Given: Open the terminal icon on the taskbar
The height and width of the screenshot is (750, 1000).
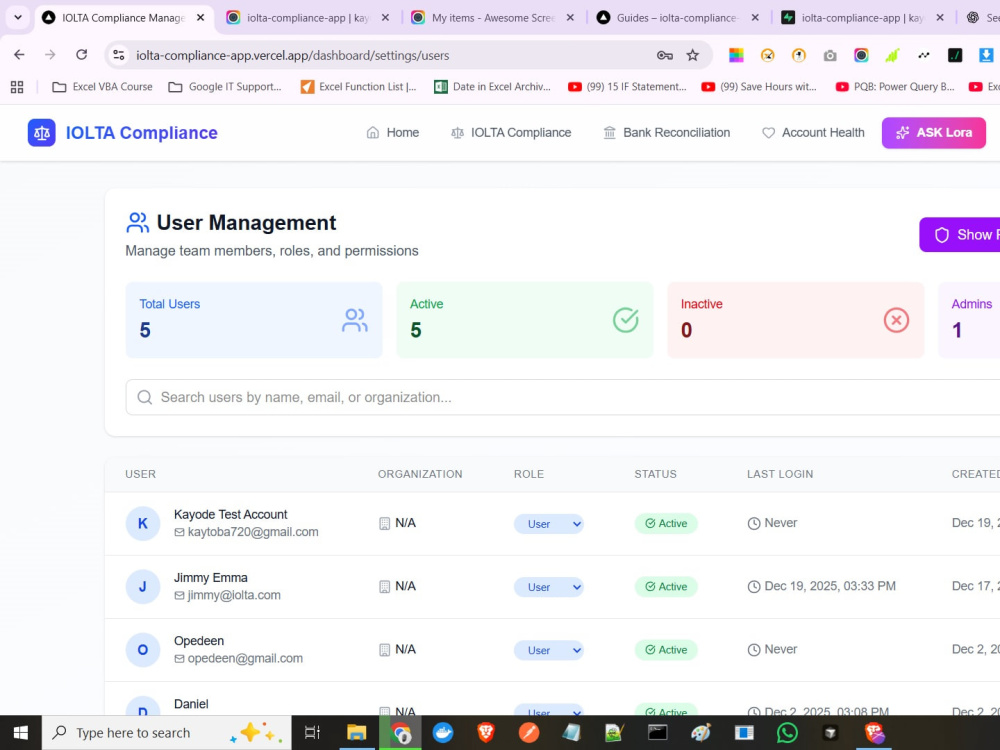Looking at the screenshot, I should (658, 733).
